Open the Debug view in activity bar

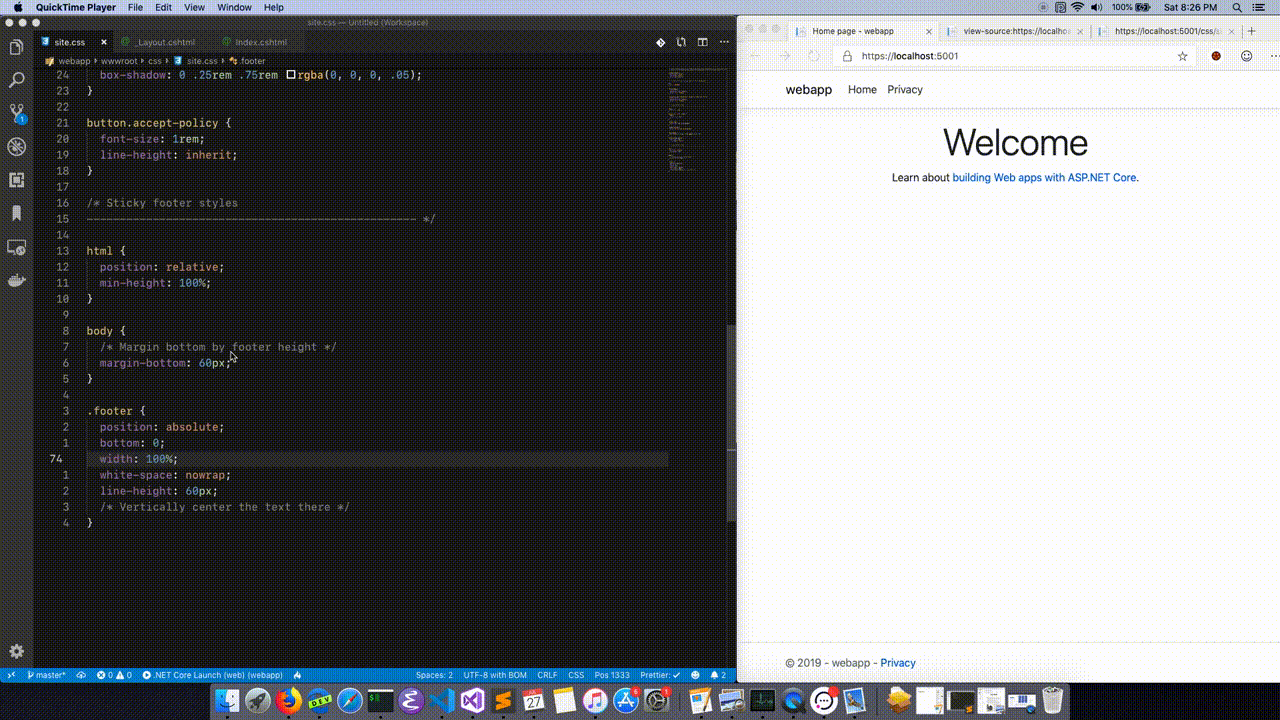[16, 147]
